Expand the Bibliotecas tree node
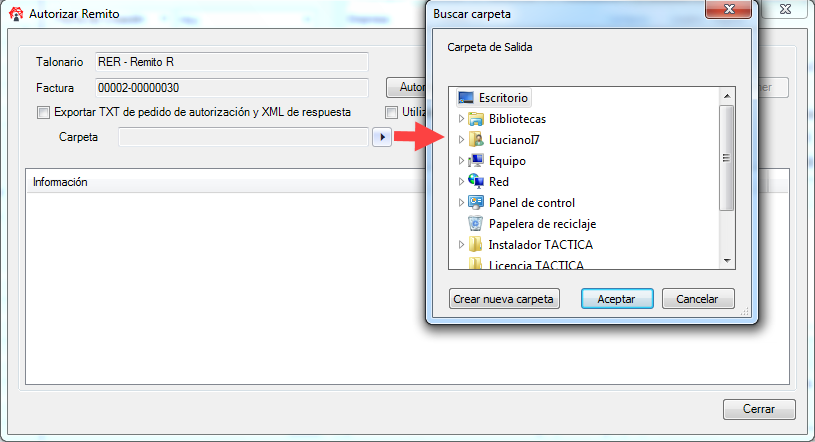The height and width of the screenshot is (442, 815). point(461,119)
